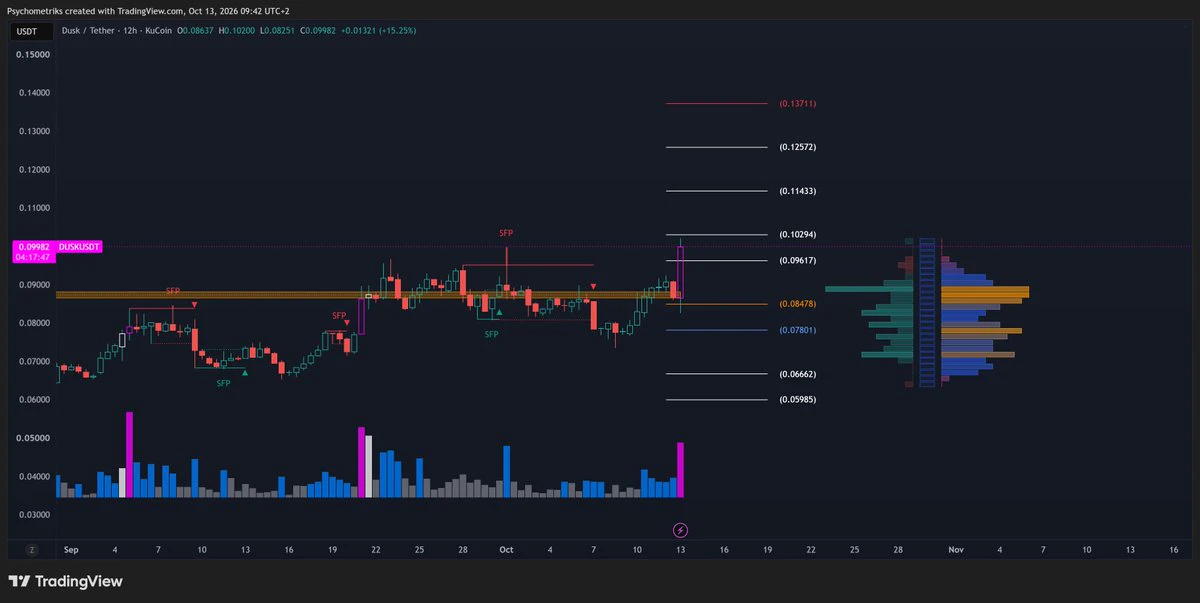
Task: Select the (0.05985) level label
Action: tap(797, 400)
